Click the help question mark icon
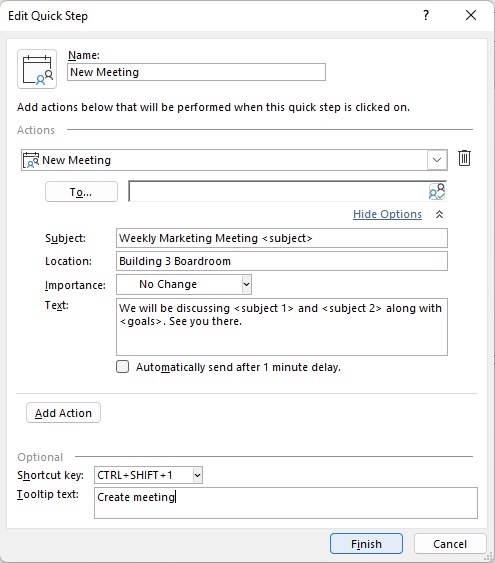The image size is (495, 563). (x=426, y=15)
